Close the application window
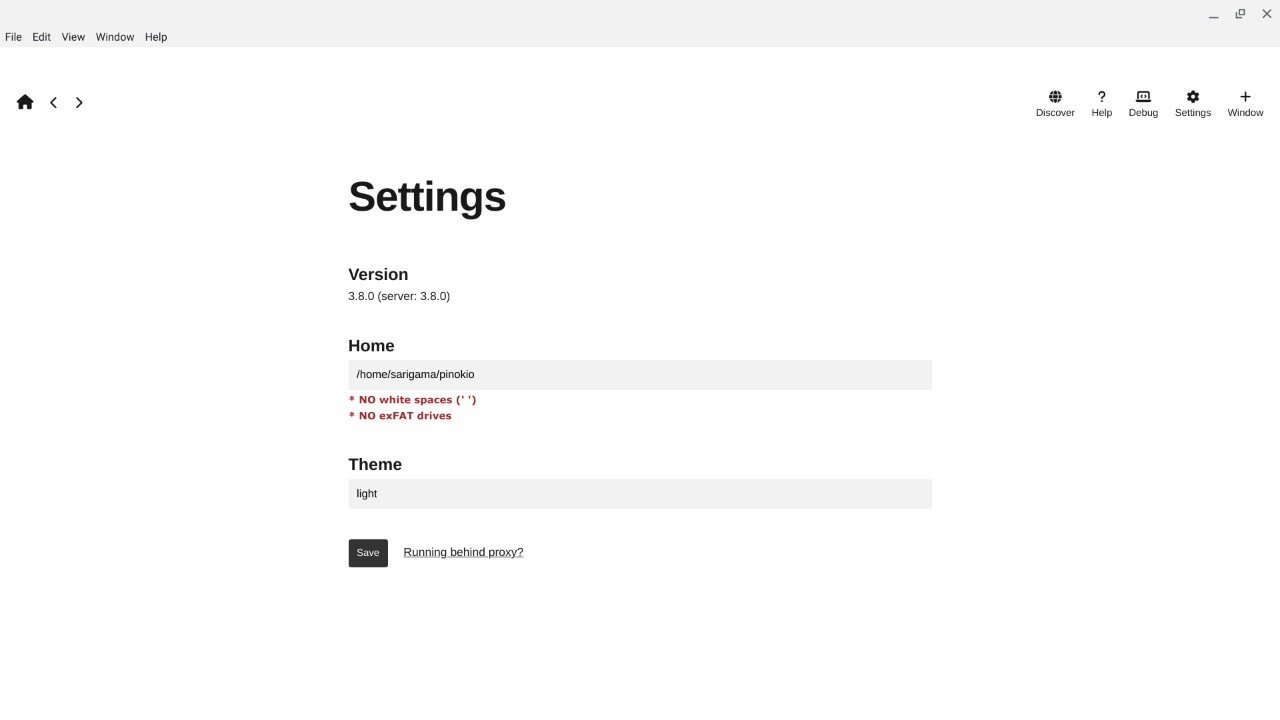The width and height of the screenshot is (1280, 720). (x=1267, y=14)
